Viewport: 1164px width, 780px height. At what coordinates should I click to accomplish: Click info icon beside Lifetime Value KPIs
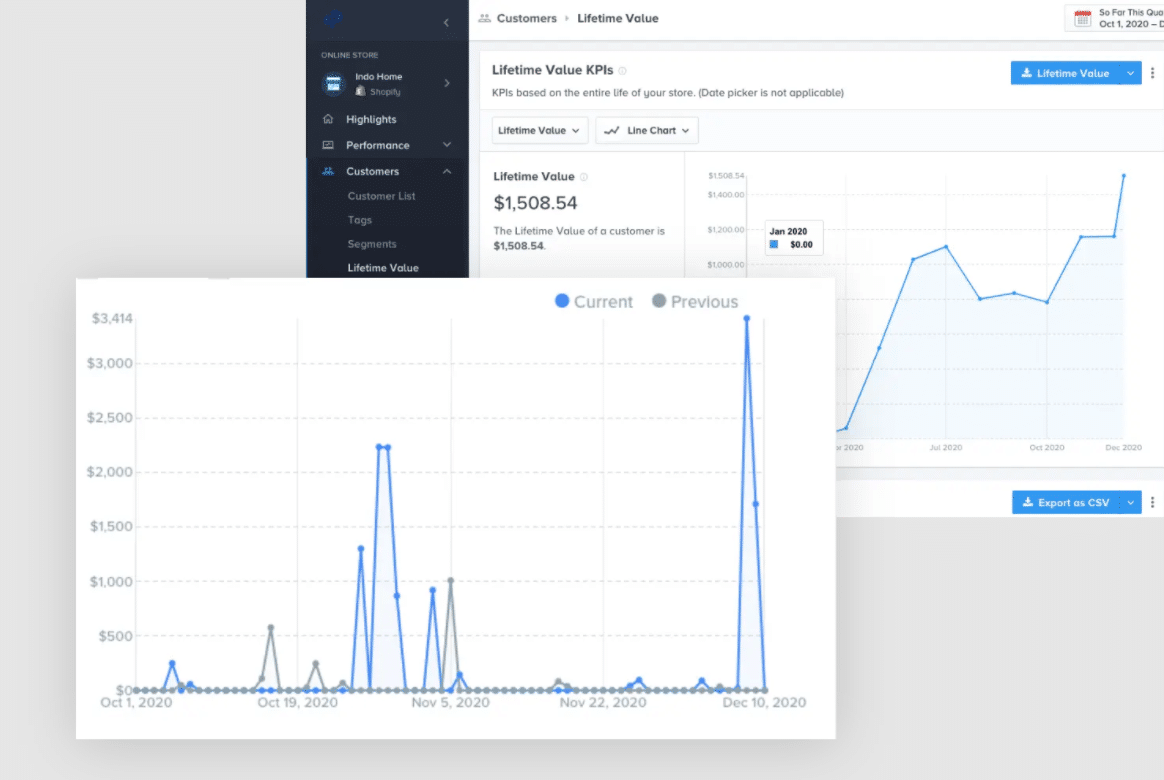pos(622,71)
